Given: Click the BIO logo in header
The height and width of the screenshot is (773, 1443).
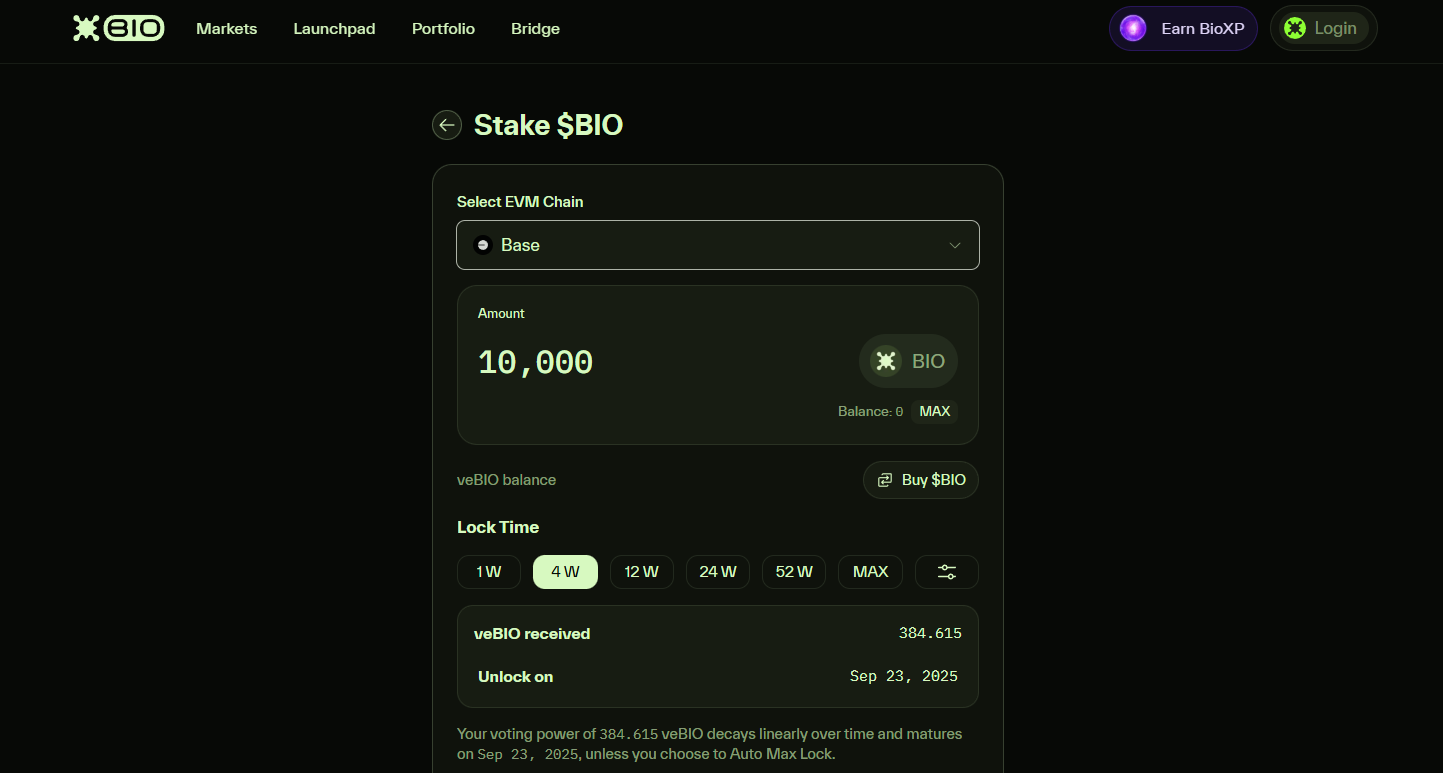Looking at the screenshot, I should [118, 28].
